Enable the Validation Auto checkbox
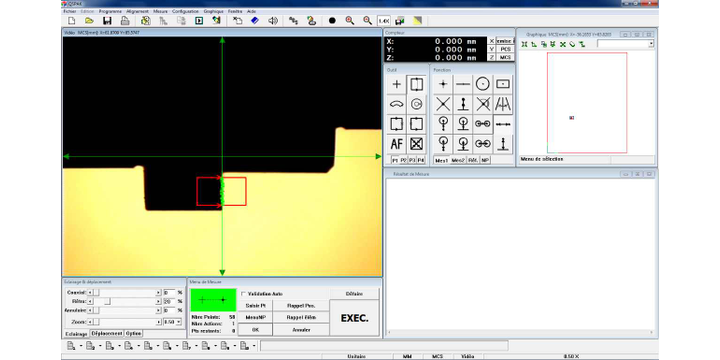The width and height of the screenshot is (720, 360). point(243,293)
